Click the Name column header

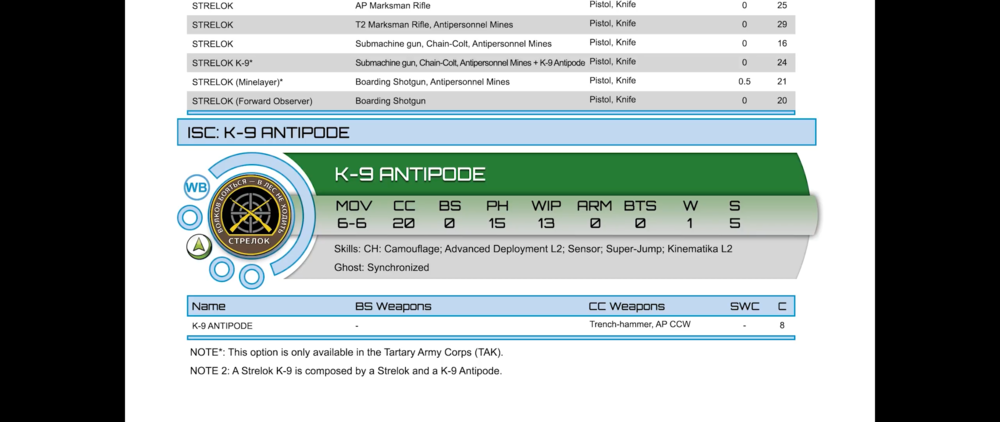[209, 306]
